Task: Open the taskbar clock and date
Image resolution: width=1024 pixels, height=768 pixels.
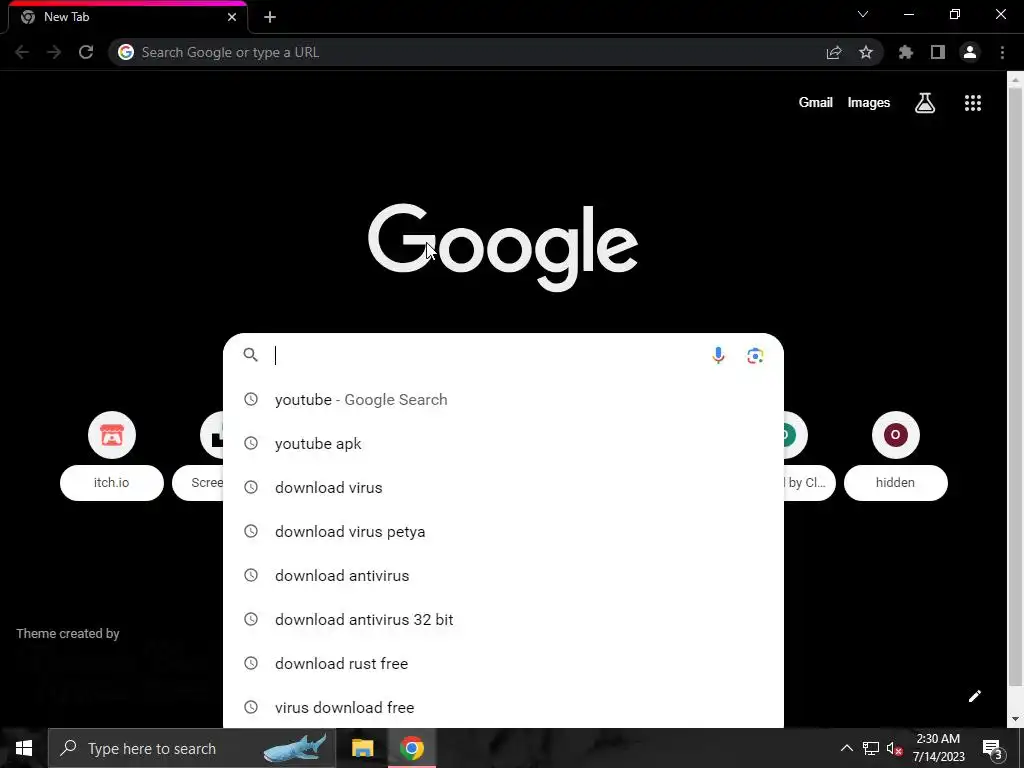Action: tap(938, 748)
